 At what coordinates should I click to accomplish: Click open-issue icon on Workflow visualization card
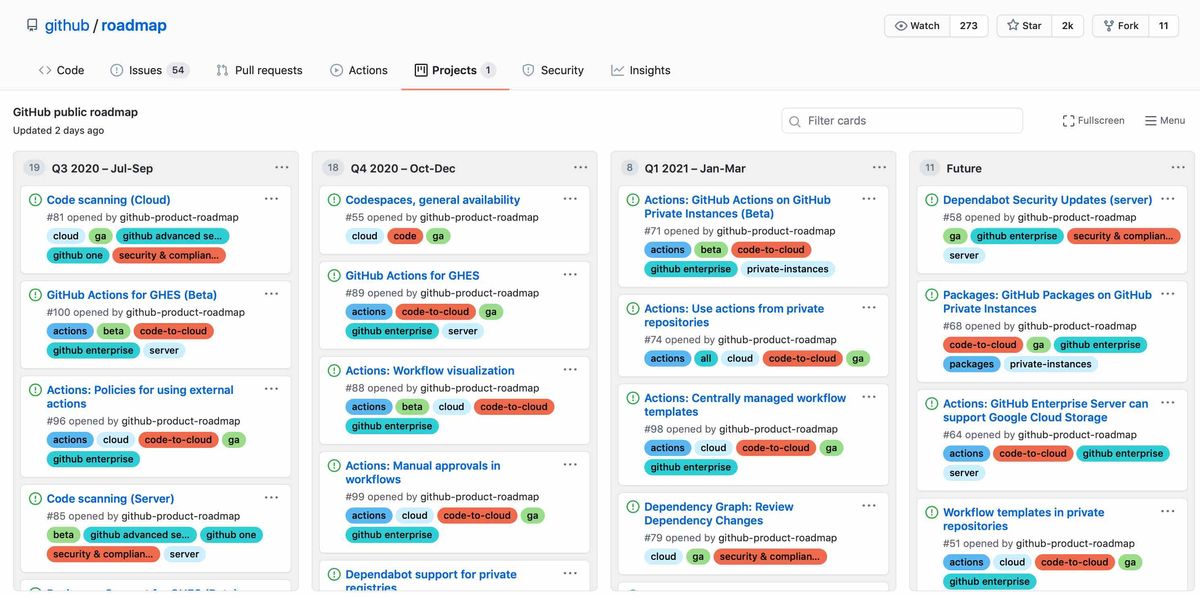(334, 371)
